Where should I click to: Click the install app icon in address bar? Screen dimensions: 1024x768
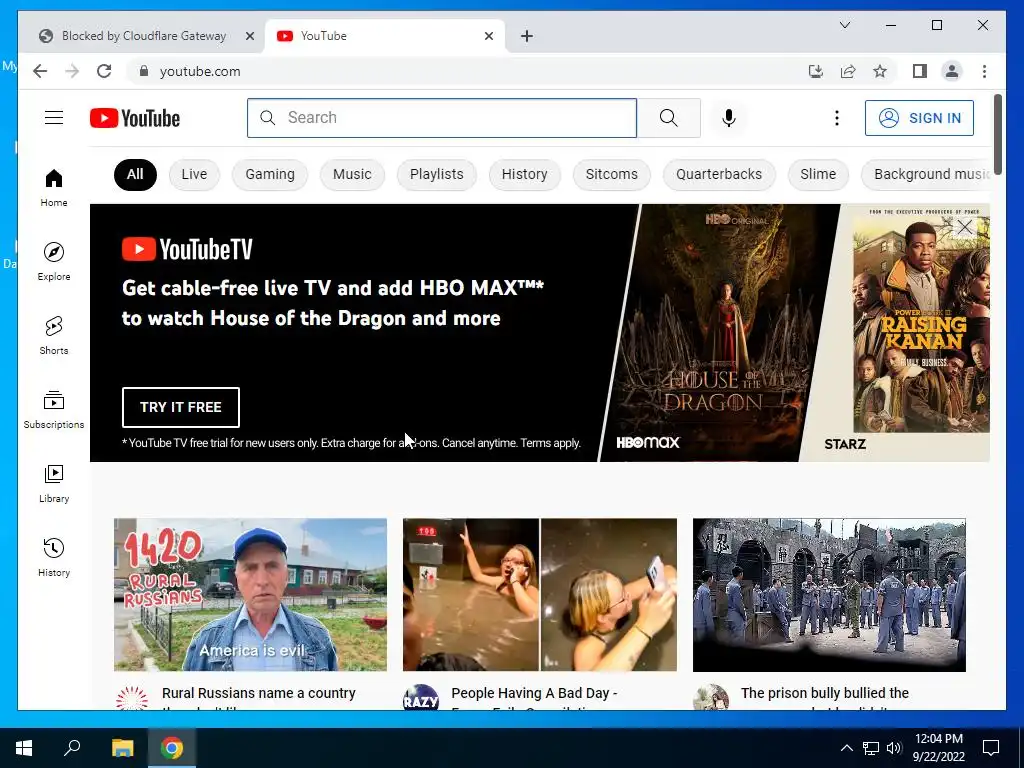[x=816, y=71]
